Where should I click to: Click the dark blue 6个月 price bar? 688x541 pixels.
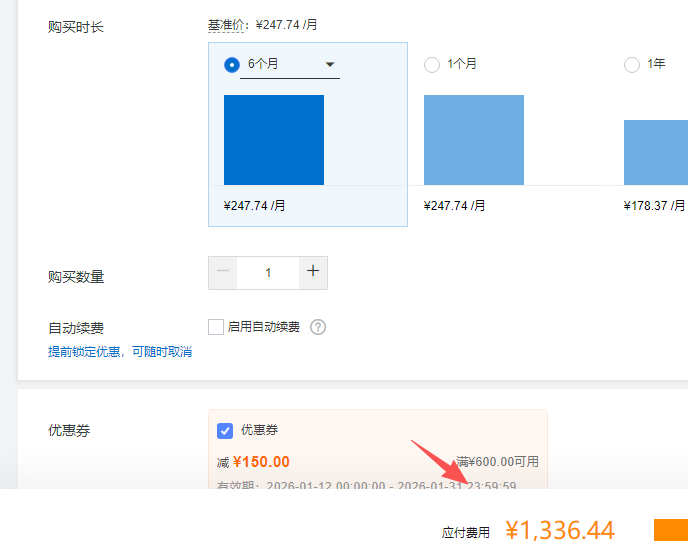[274, 140]
